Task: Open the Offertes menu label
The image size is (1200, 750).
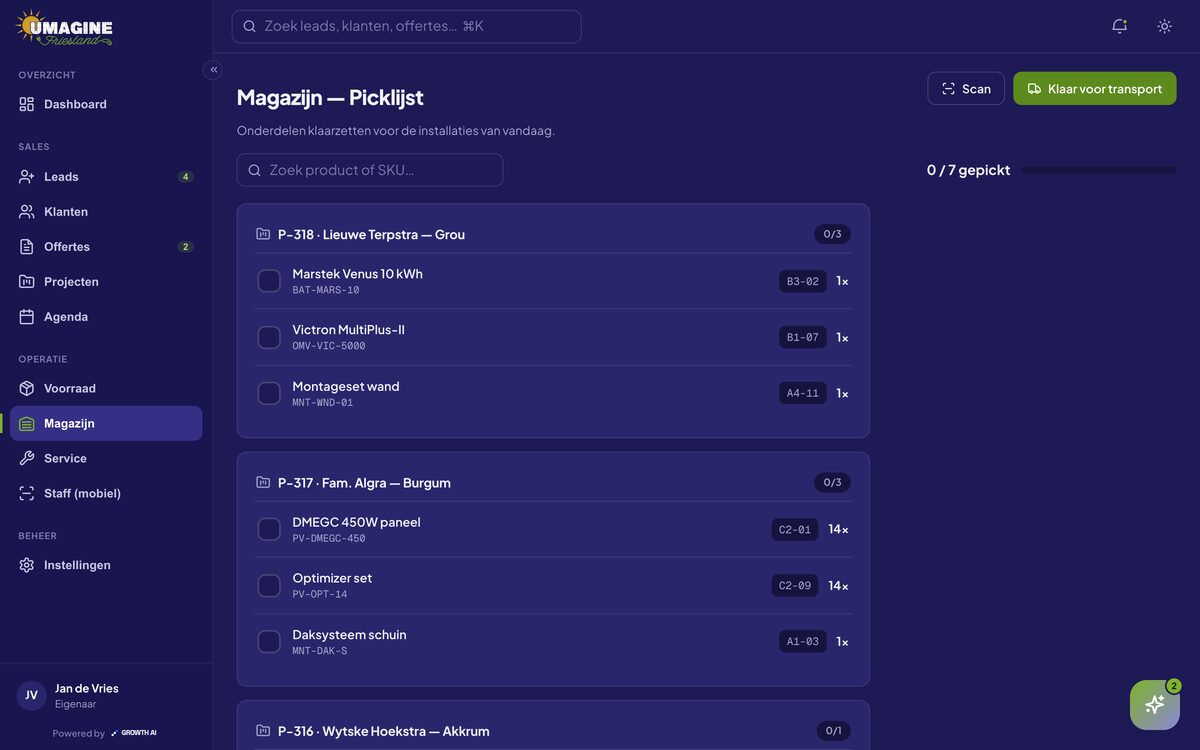Action: pos(67,247)
